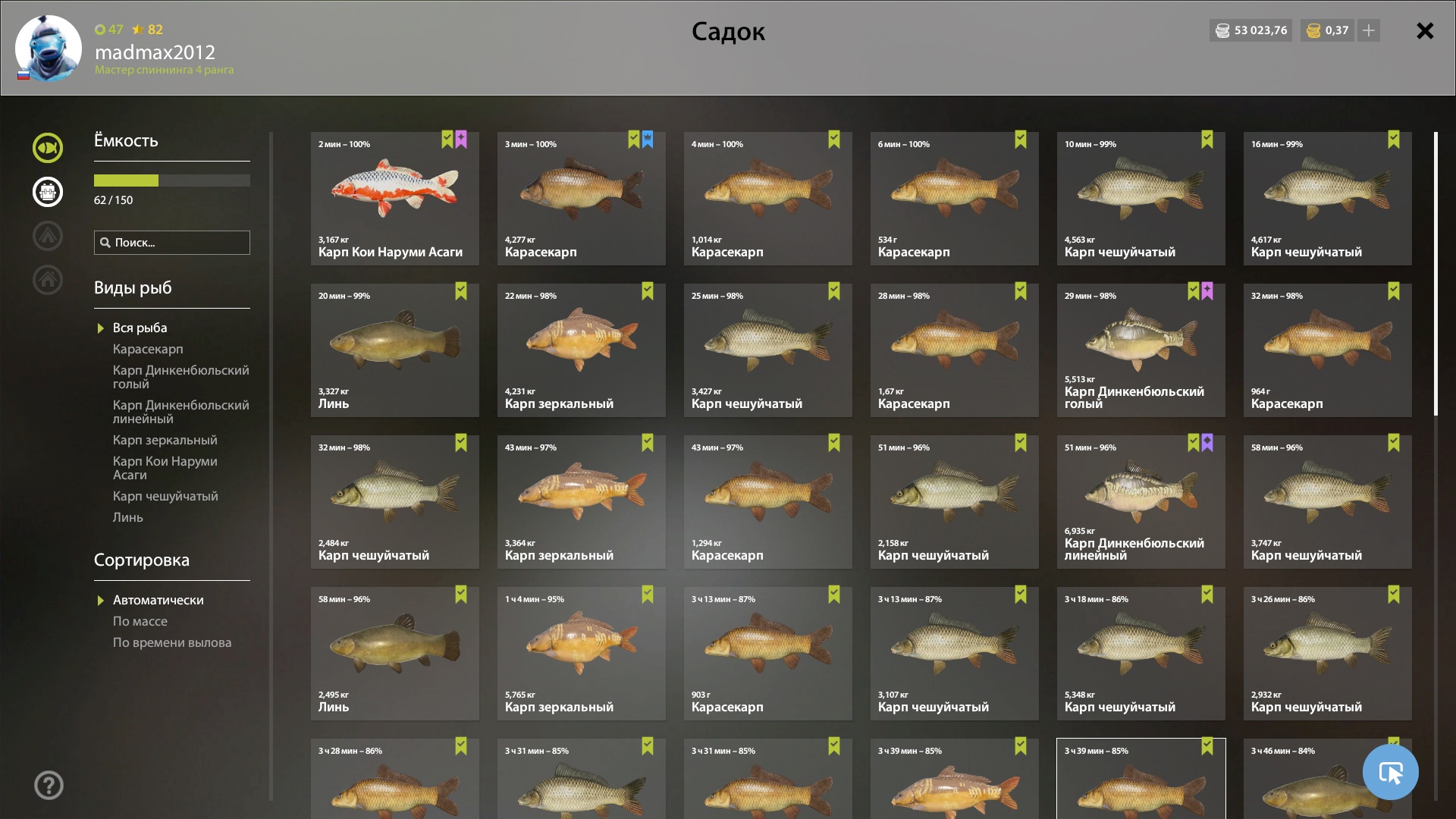Select the second keepnet cage sidebar icon
Screen dimensions: 1456x819
point(48,192)
